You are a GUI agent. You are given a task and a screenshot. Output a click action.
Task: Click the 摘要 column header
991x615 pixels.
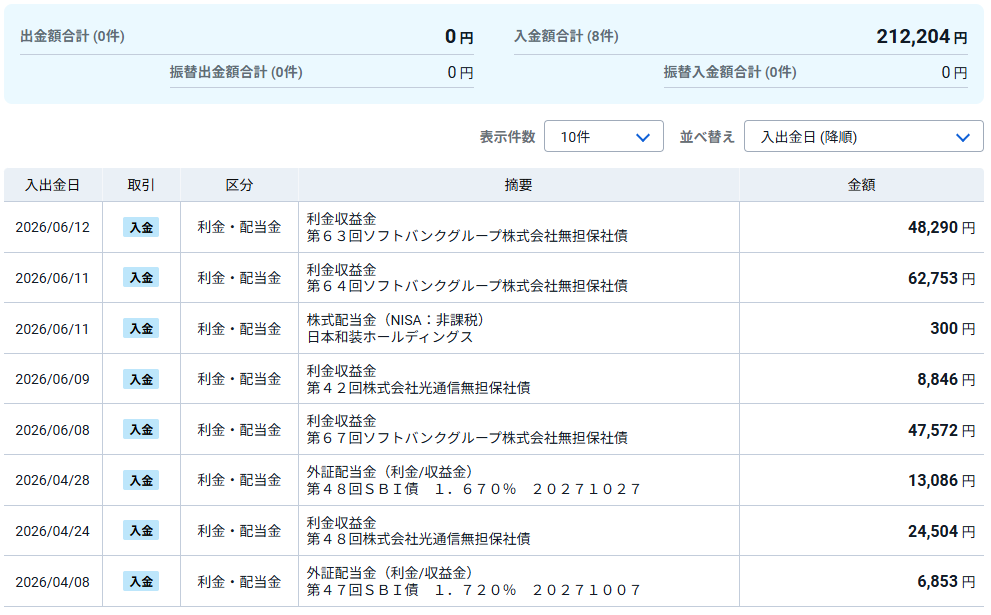click(x=518, y=185)
